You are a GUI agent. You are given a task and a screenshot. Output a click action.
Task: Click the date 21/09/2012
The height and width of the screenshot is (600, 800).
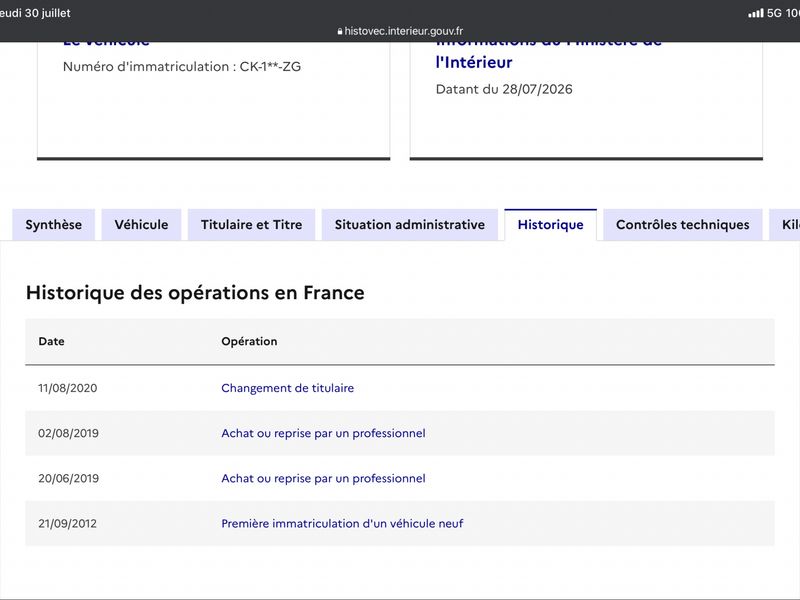pos(67,523)
